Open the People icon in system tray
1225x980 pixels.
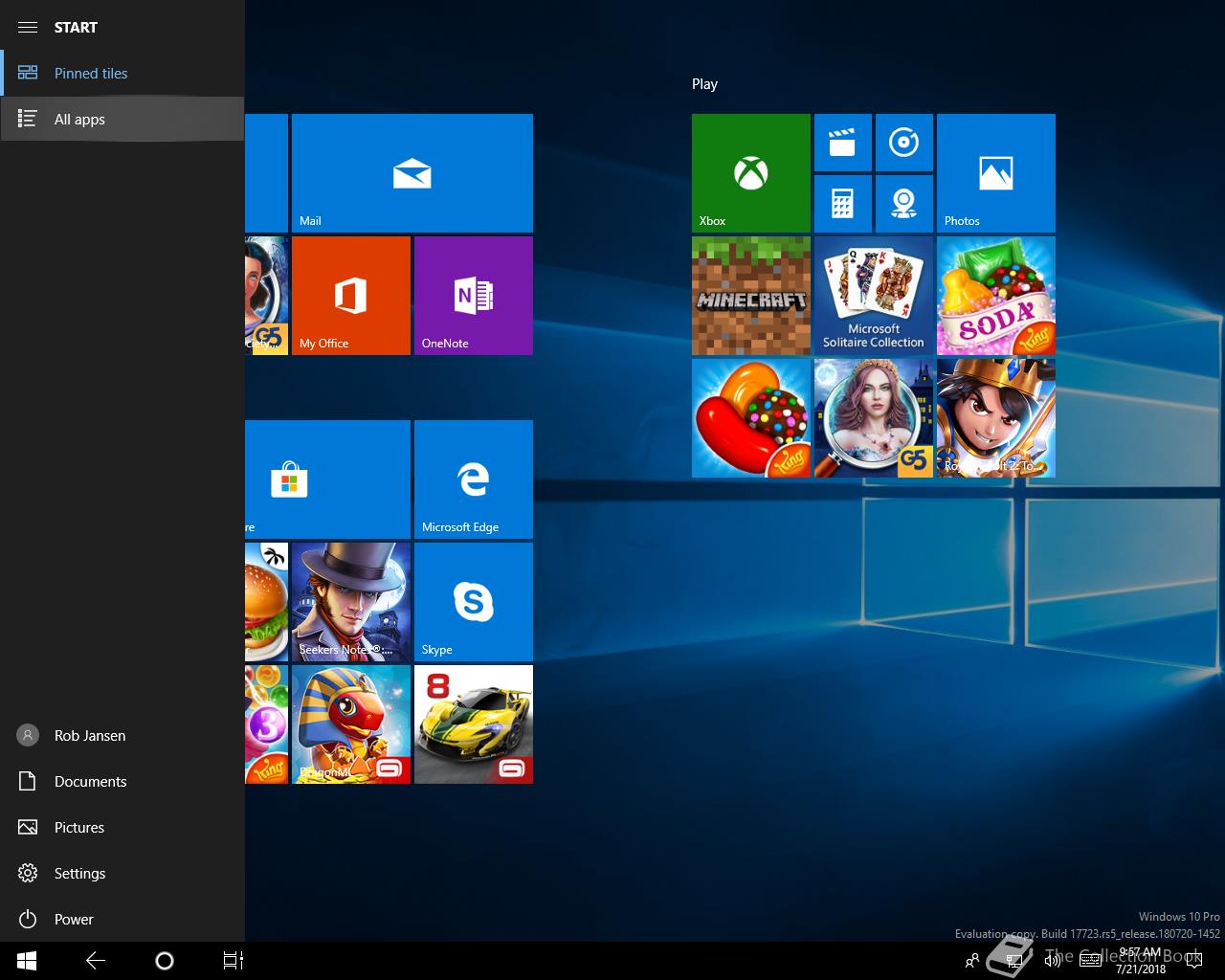[972, 961]
